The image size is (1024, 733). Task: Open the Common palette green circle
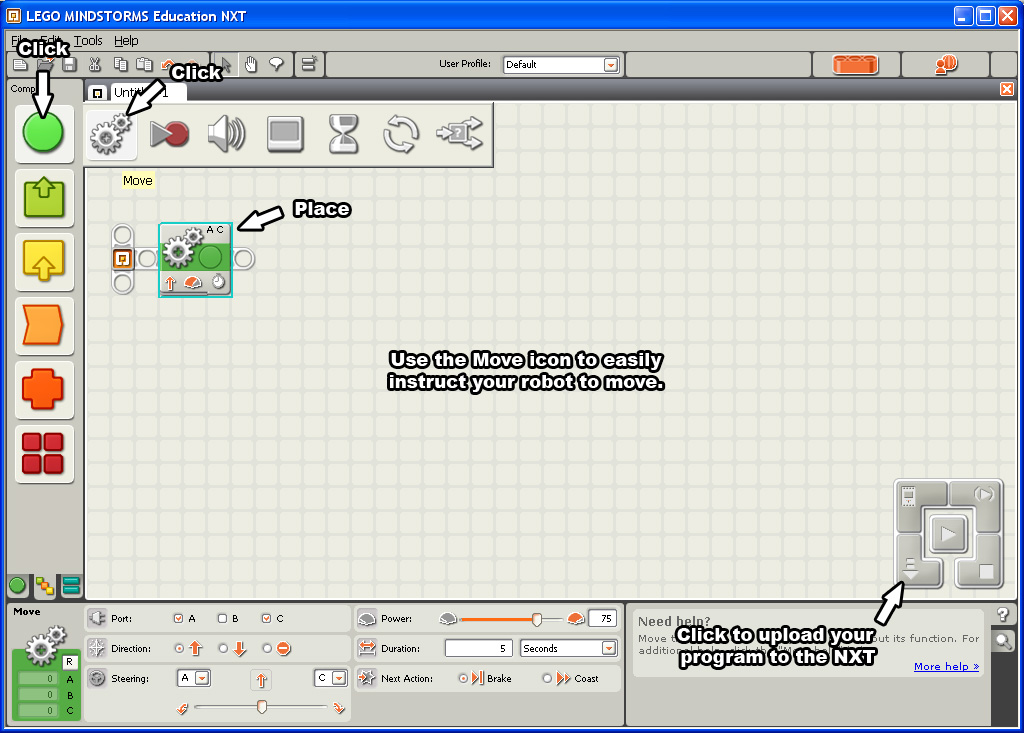(x=43, y=133)
